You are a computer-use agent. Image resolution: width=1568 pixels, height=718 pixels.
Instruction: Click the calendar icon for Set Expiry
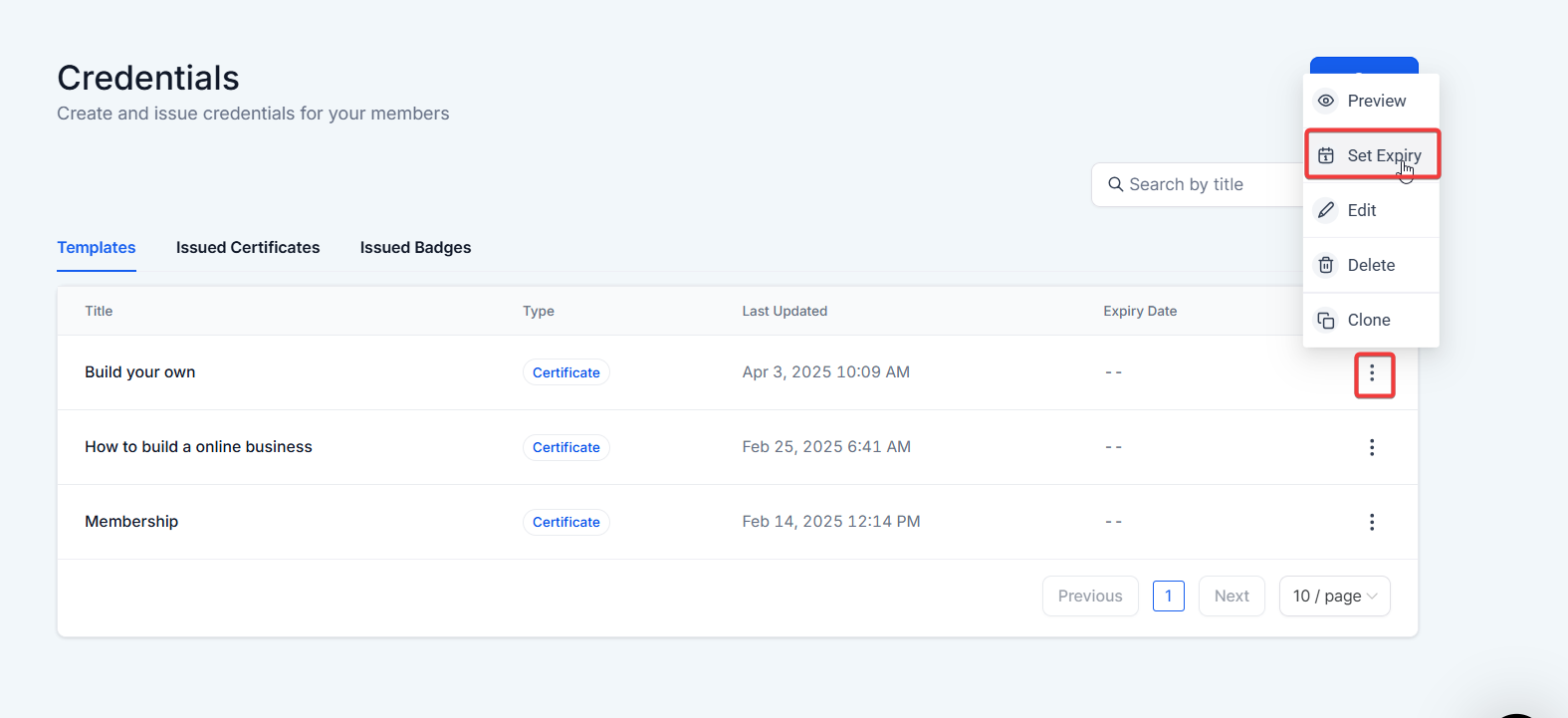pyautogui.click(x=1326, y=155)
